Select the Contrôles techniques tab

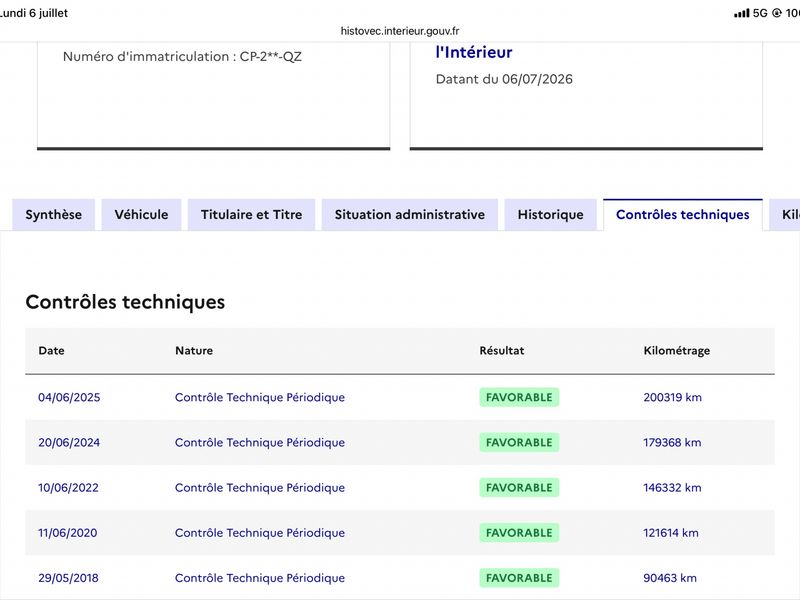pyautogui.click(x=683, y=215)
